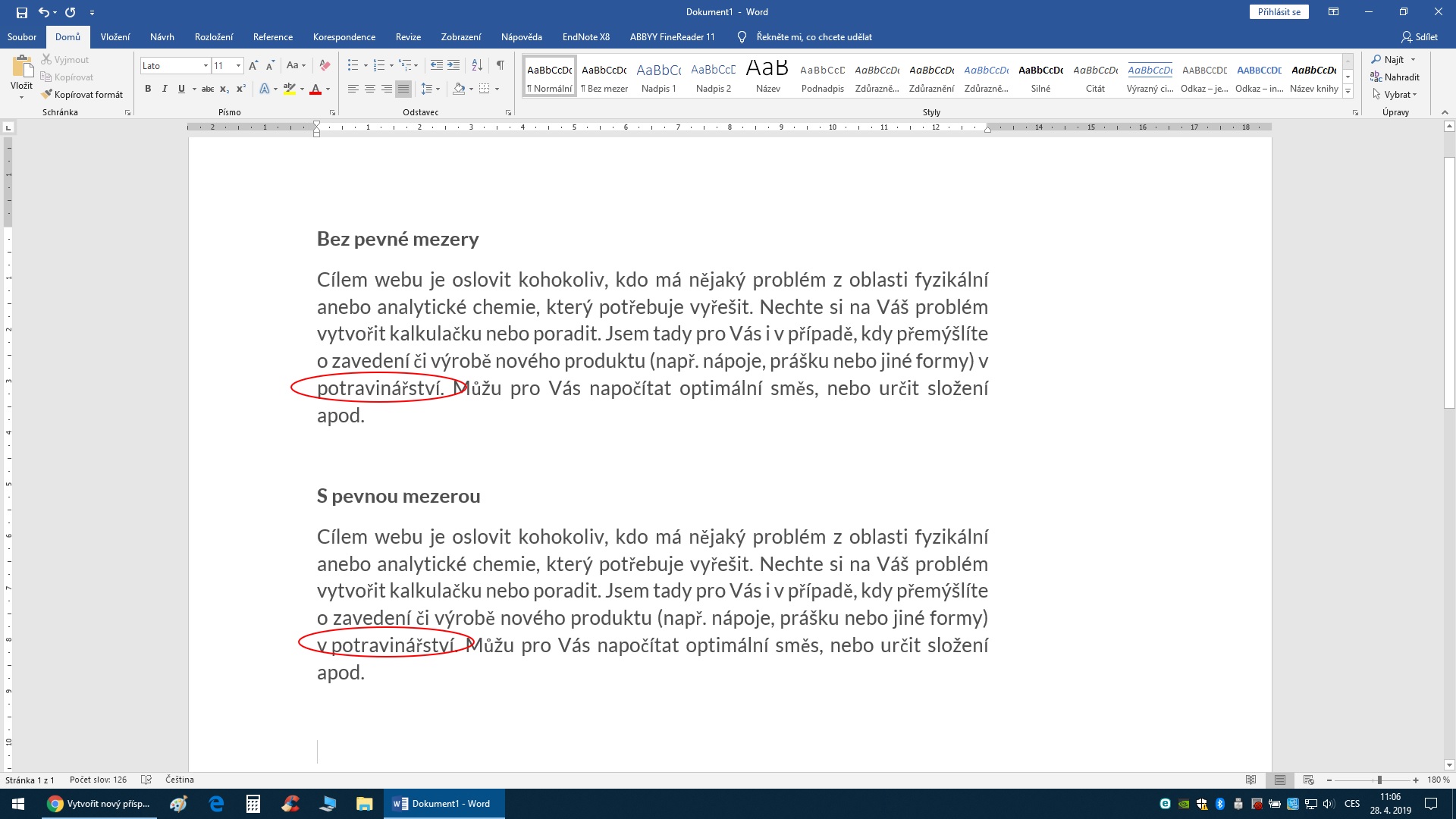Open the Domů ribbon tab
This screenshot has height=819, width=1456.
pyautogui.click(x=66, y=37)
